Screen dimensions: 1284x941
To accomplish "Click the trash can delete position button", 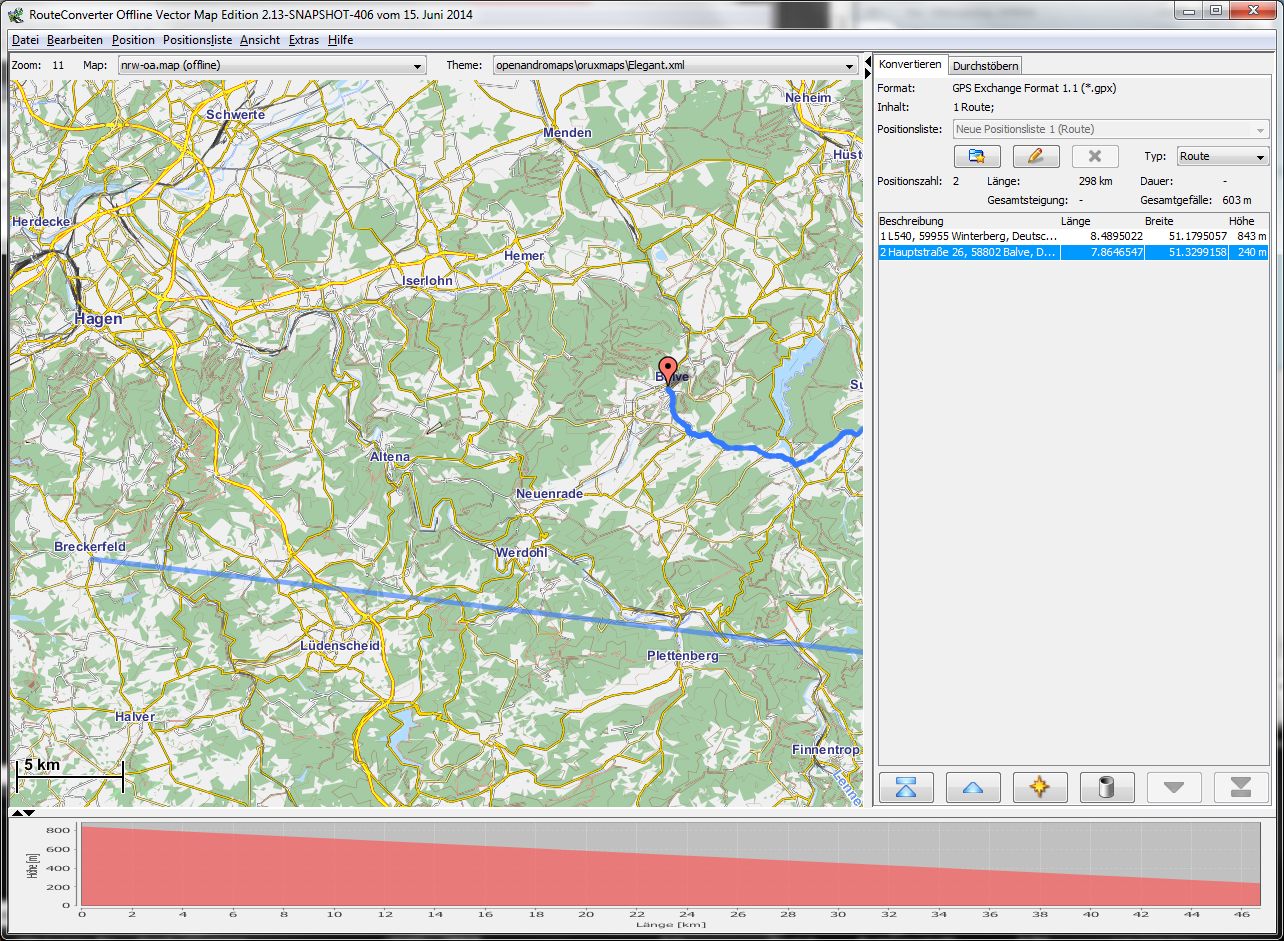I will (x=1106, y=787).
